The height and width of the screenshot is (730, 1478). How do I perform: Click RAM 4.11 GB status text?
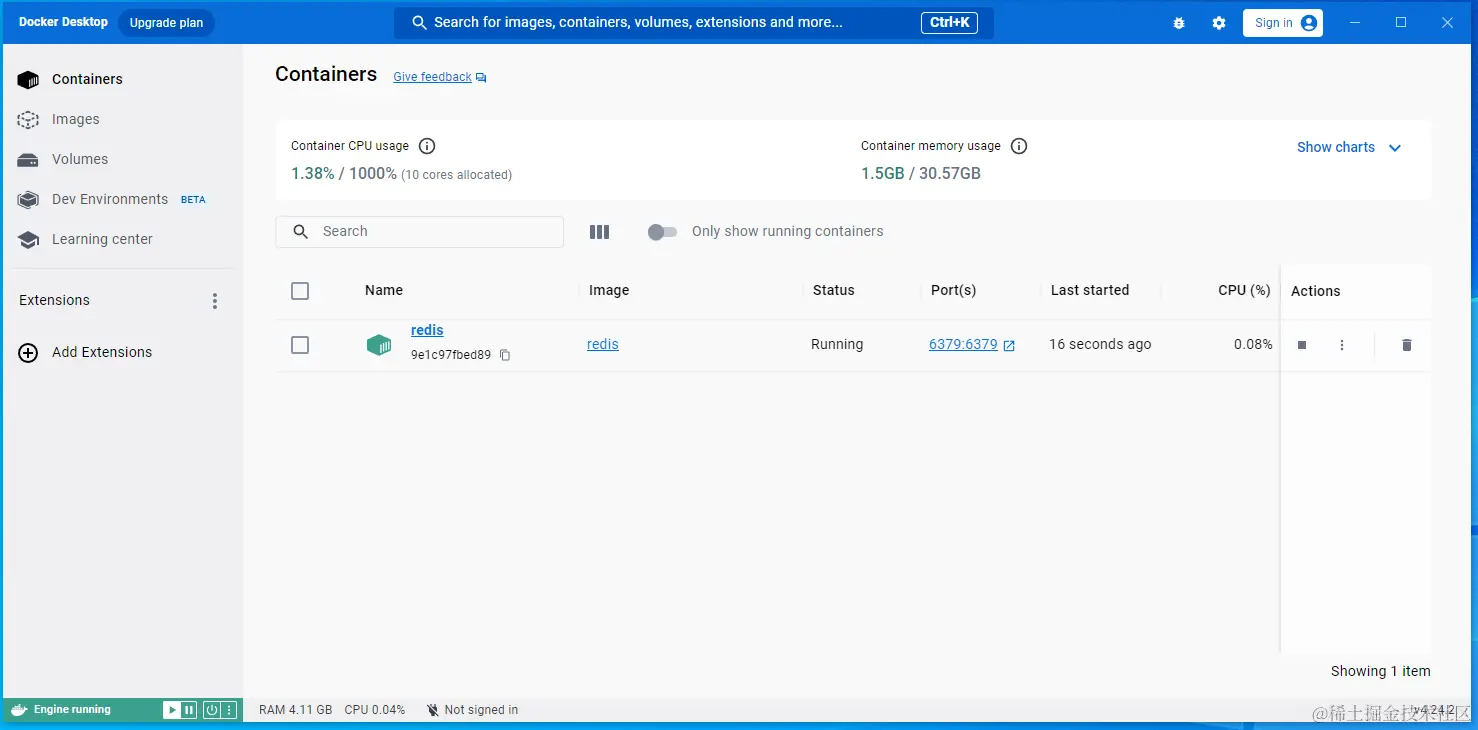(x=295, y=710)
